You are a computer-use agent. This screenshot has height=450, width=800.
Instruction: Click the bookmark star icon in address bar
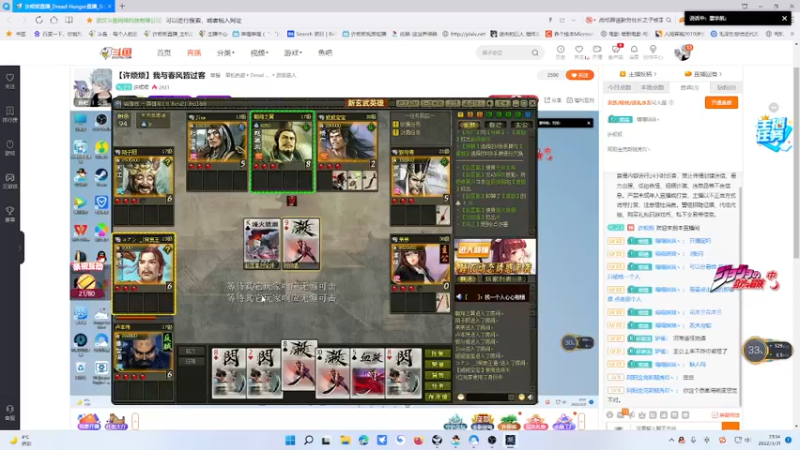[89, 20]
